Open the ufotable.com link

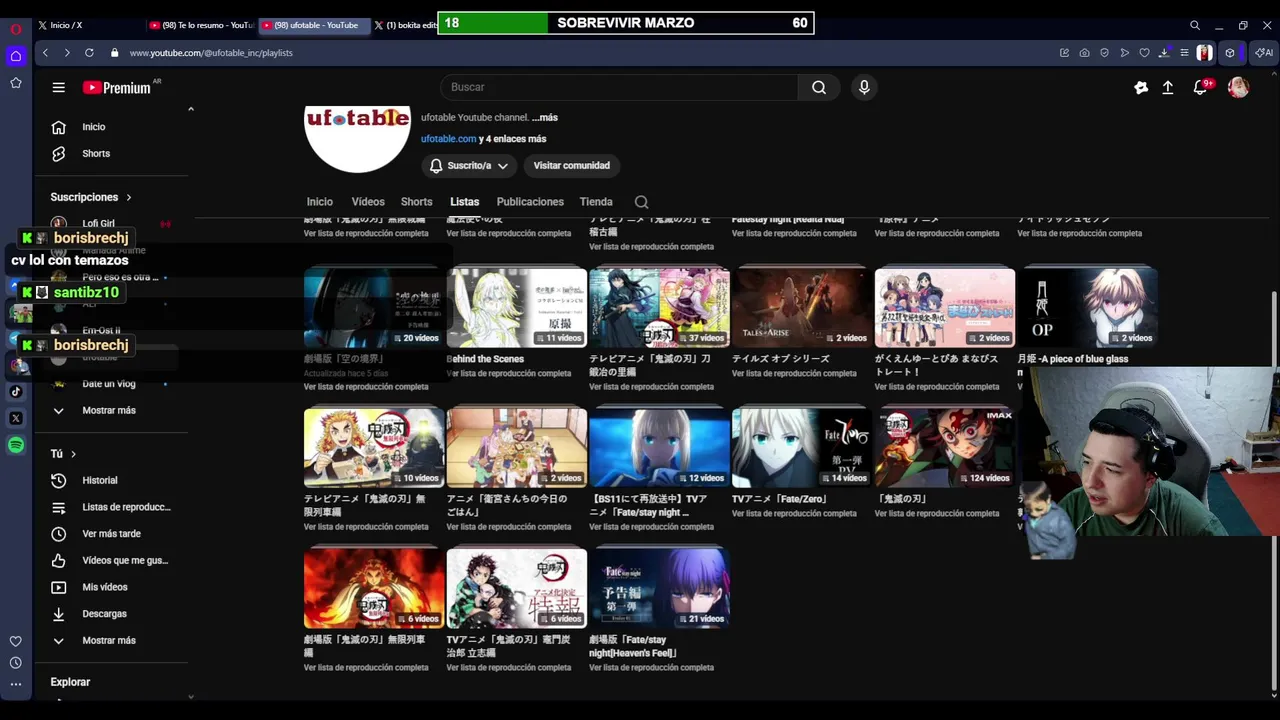point(449,139)
